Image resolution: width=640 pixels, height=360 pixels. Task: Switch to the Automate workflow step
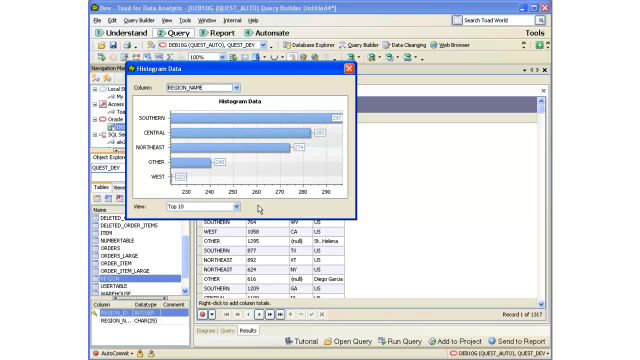coord(267,33)
